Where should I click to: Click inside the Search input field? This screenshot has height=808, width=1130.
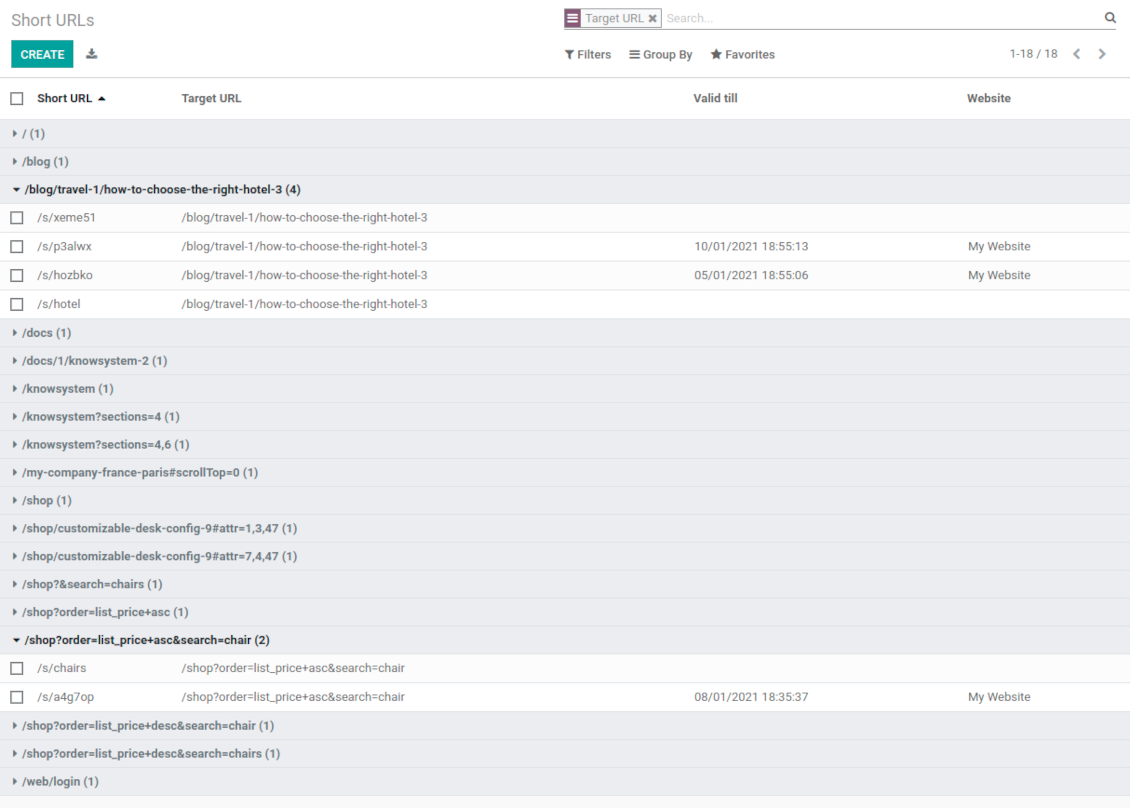880,18
